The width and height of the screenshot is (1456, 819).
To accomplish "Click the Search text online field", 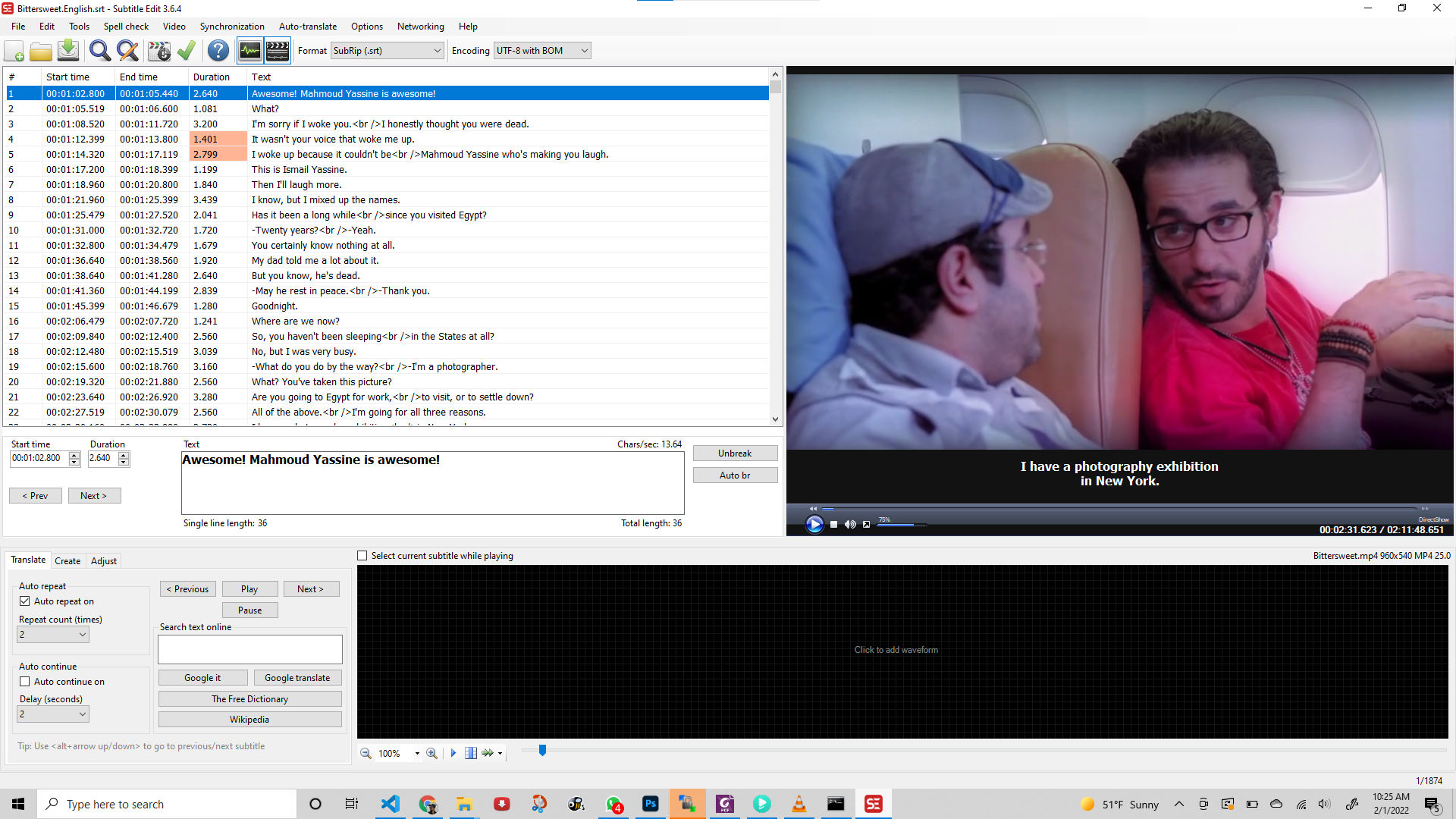I will tap(249, 650).
